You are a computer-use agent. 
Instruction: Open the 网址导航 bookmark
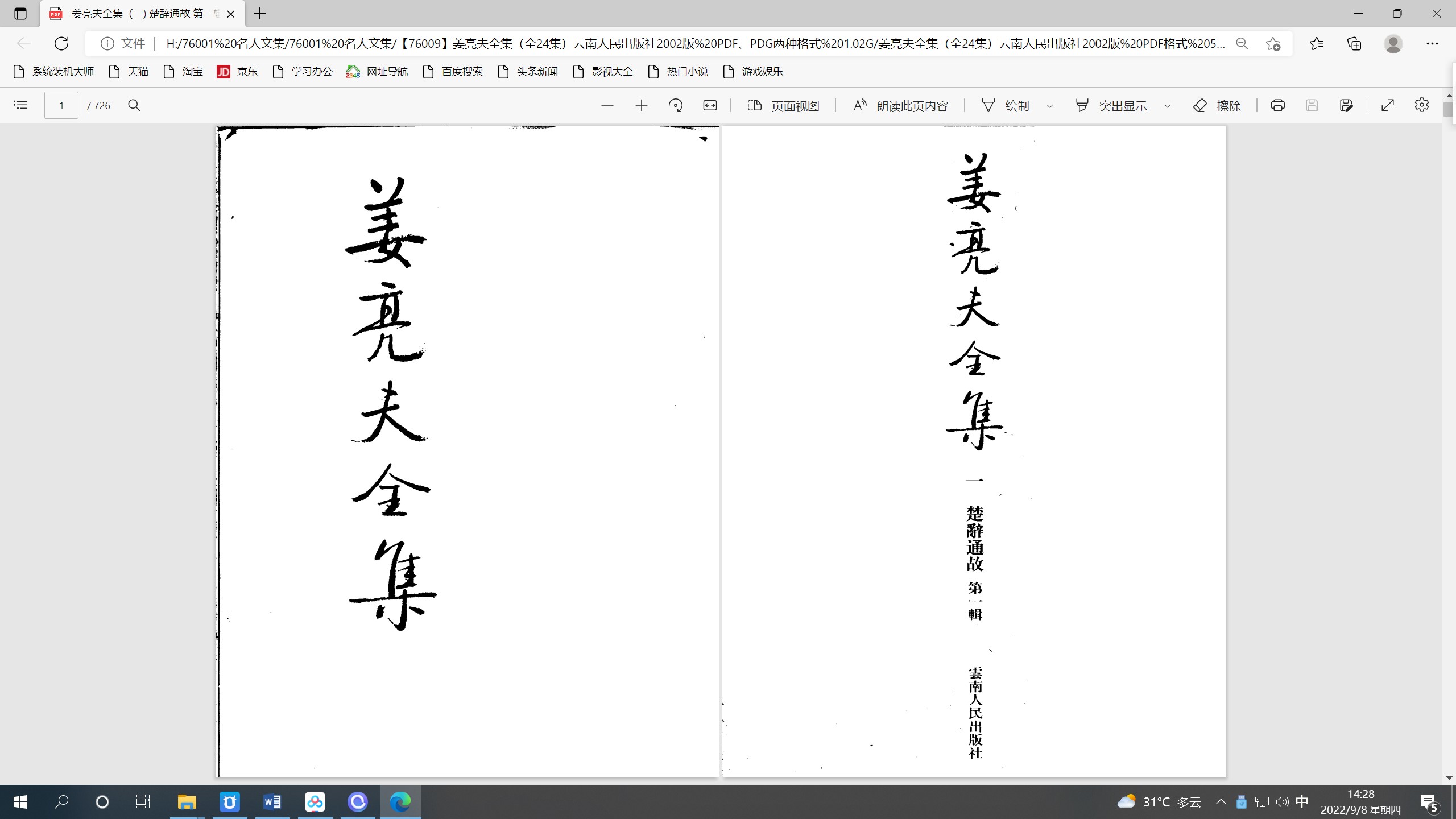pos(377,72)
